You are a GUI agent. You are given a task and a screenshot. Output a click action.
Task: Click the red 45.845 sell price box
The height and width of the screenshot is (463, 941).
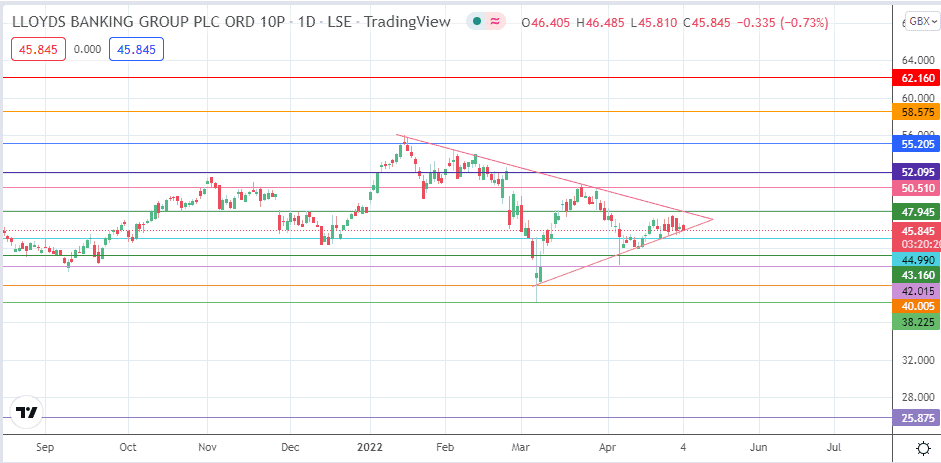tap(38, 50)
